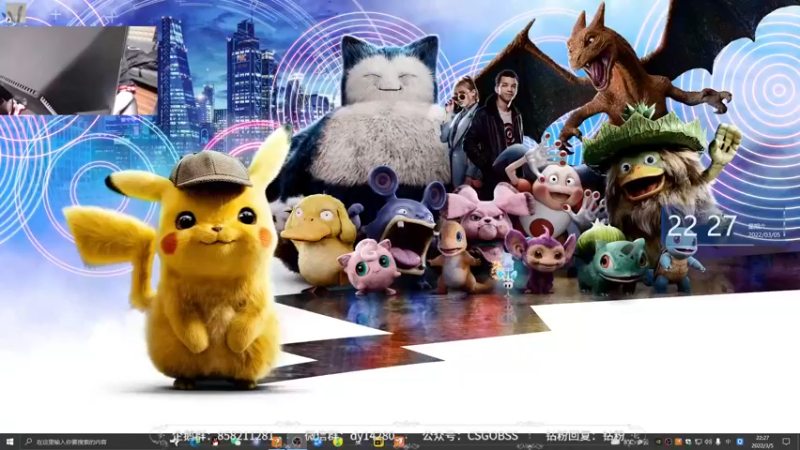Open the orange question-mark taskbar app
This screenshot has height=450, width=800.
pyautogui.click(x=277, y=441)
